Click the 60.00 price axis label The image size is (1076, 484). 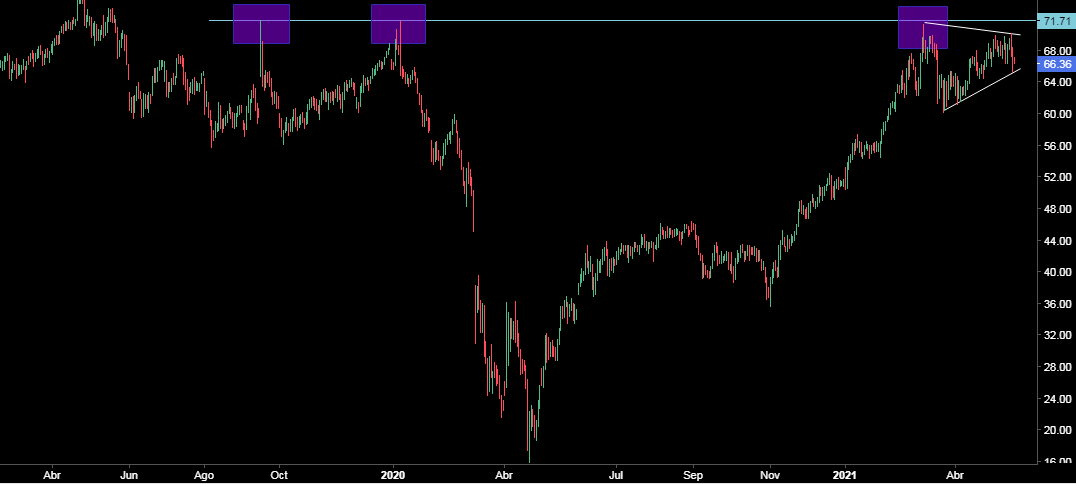[x=1057, y=114]
